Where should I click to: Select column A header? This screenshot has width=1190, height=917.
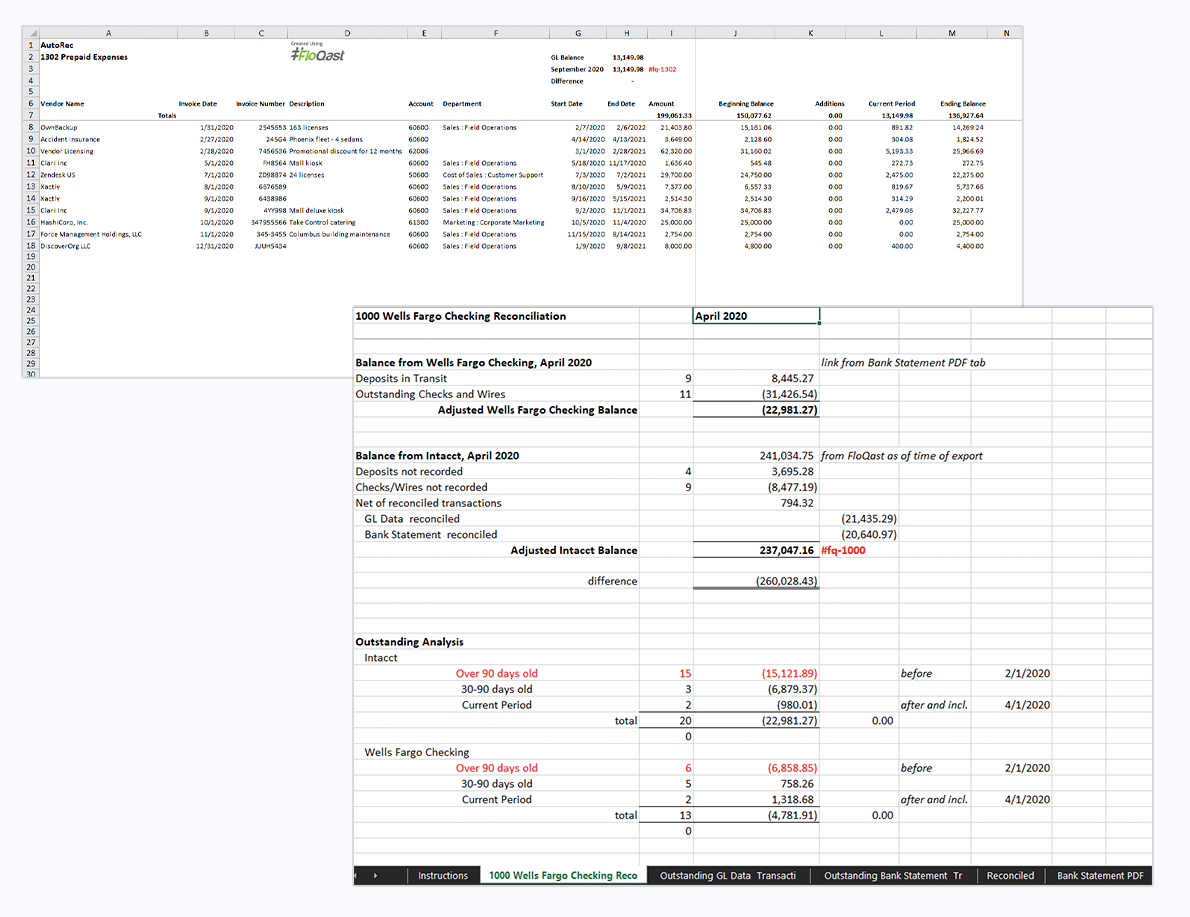pos(107,33)
